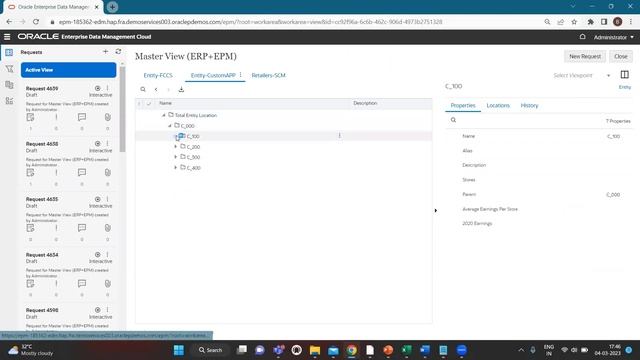Open Request 4635 comments icon
Image resolution: width=640 pixels, height=360 pixels.
(x=82, y=228)
